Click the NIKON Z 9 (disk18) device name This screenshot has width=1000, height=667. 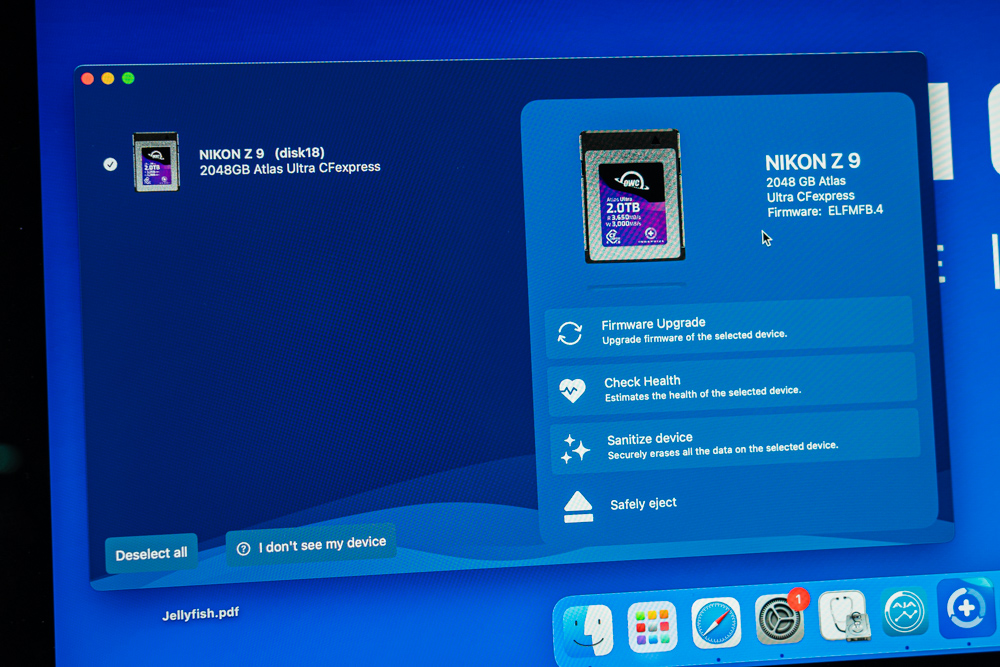click(261, 154)
